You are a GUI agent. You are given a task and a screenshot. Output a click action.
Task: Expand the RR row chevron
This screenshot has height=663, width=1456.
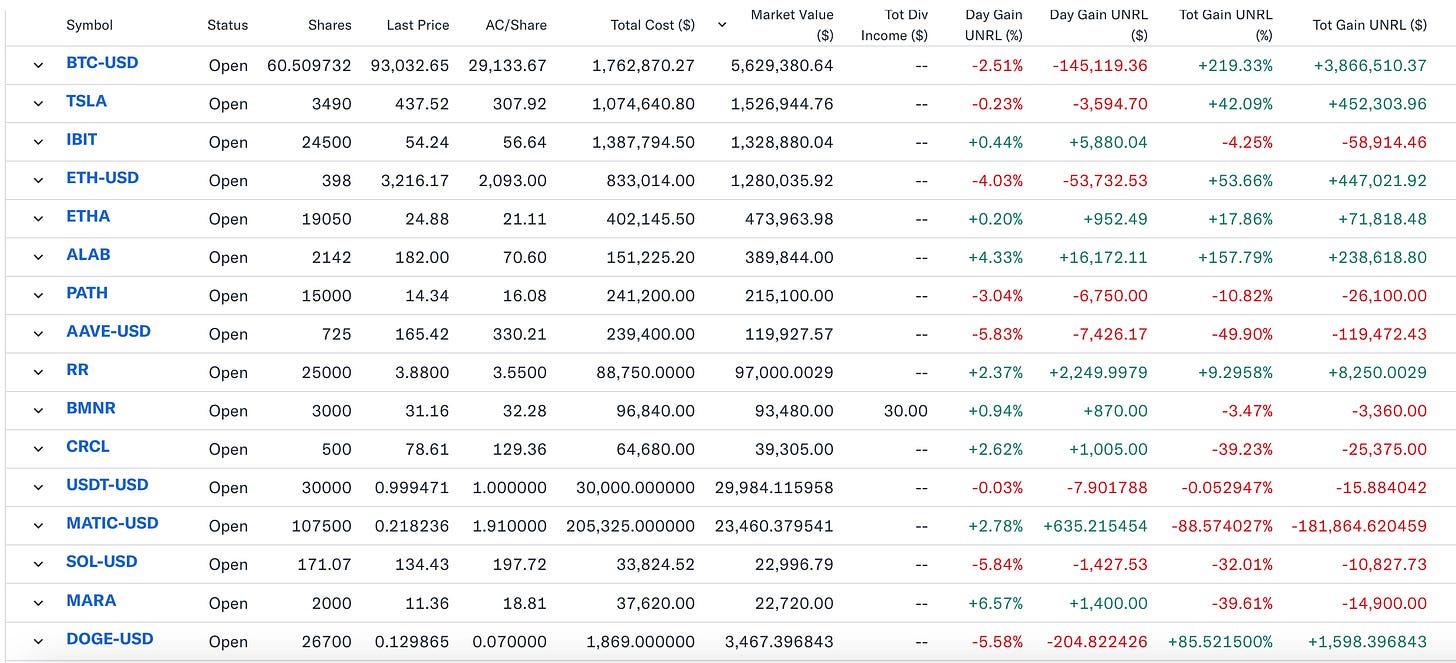pos(39,372)
